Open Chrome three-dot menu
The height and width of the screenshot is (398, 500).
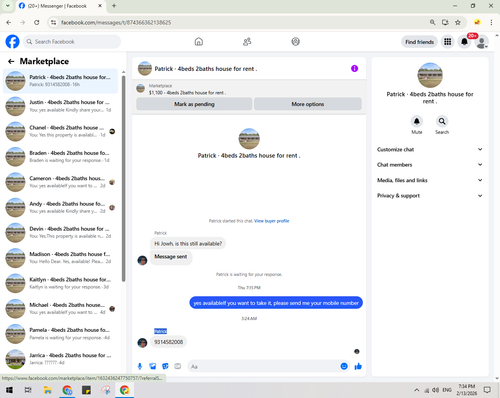click(491, 22)
